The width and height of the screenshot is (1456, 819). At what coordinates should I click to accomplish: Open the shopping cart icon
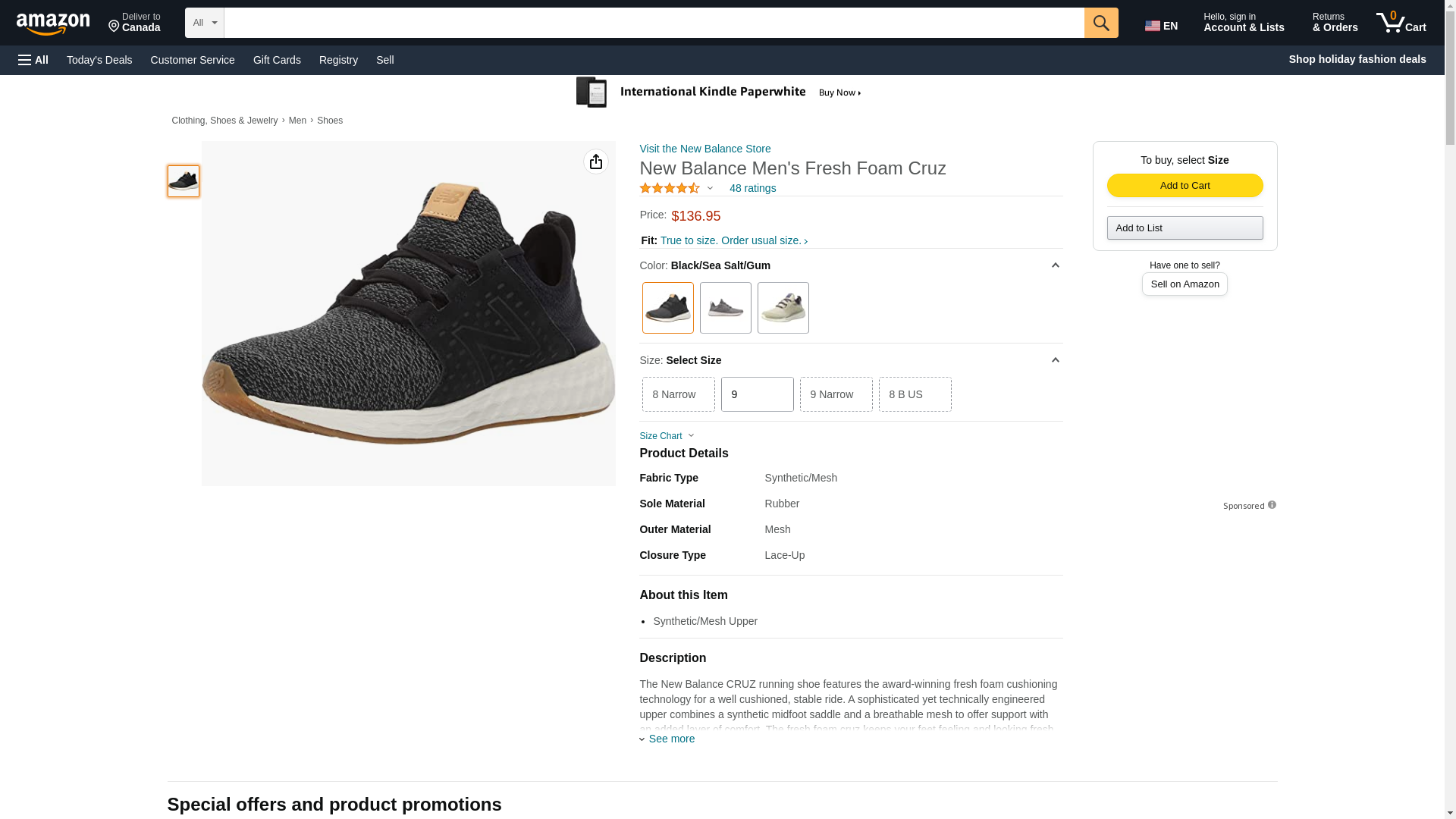click(x=1401, y=23)
